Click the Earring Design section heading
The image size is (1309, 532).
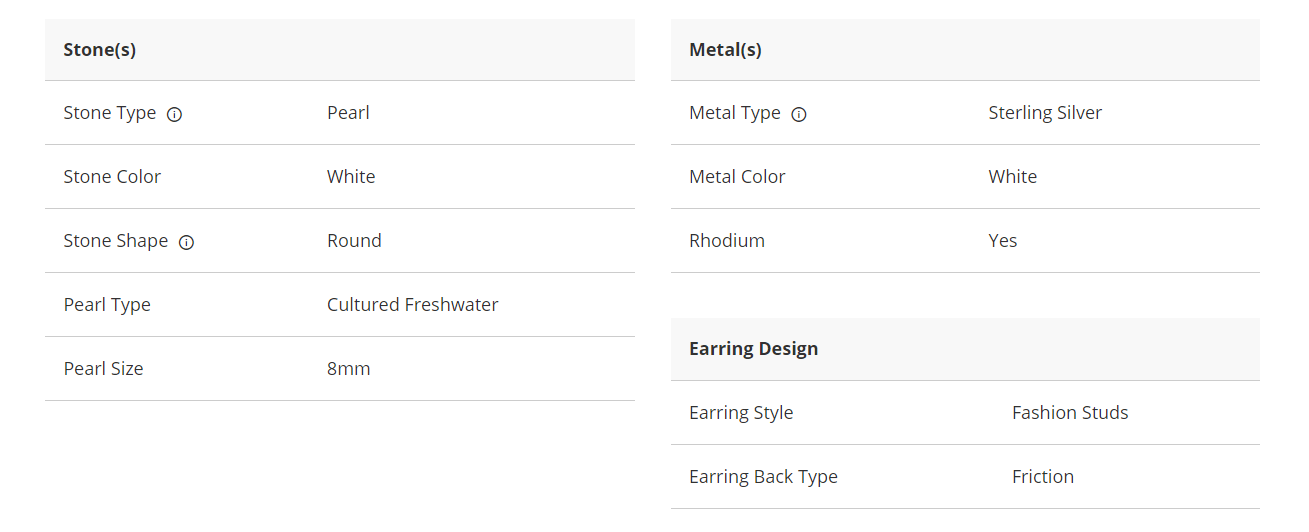coord(753,349)
